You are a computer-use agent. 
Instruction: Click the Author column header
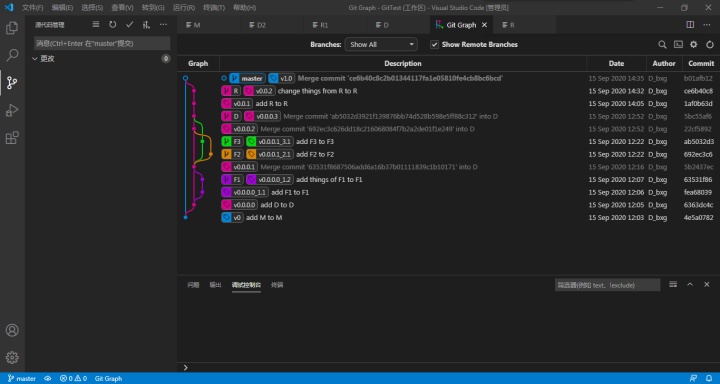pos(664,63)
